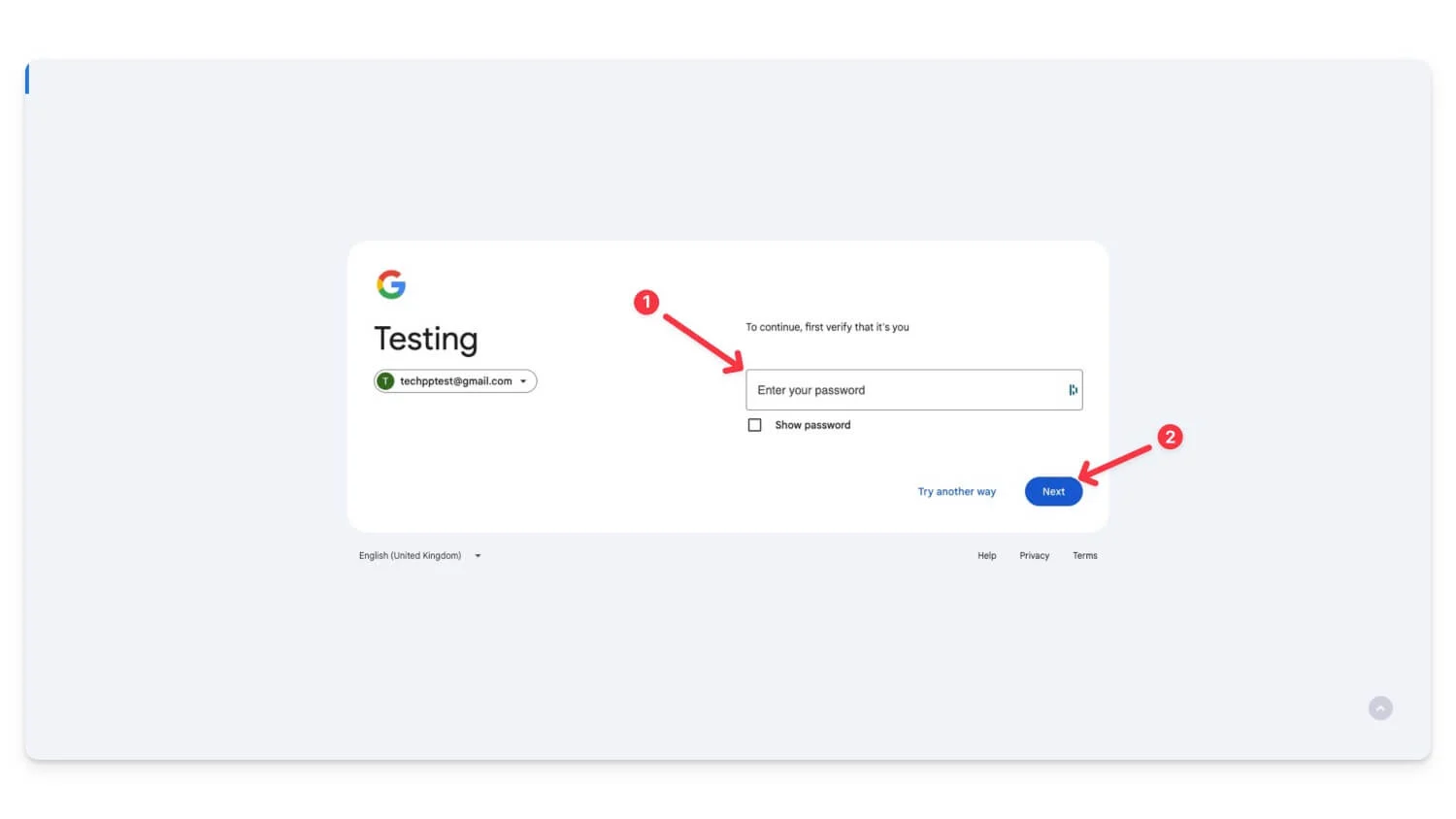
Task: Open the Privacy link
Action: point(1034,556)
